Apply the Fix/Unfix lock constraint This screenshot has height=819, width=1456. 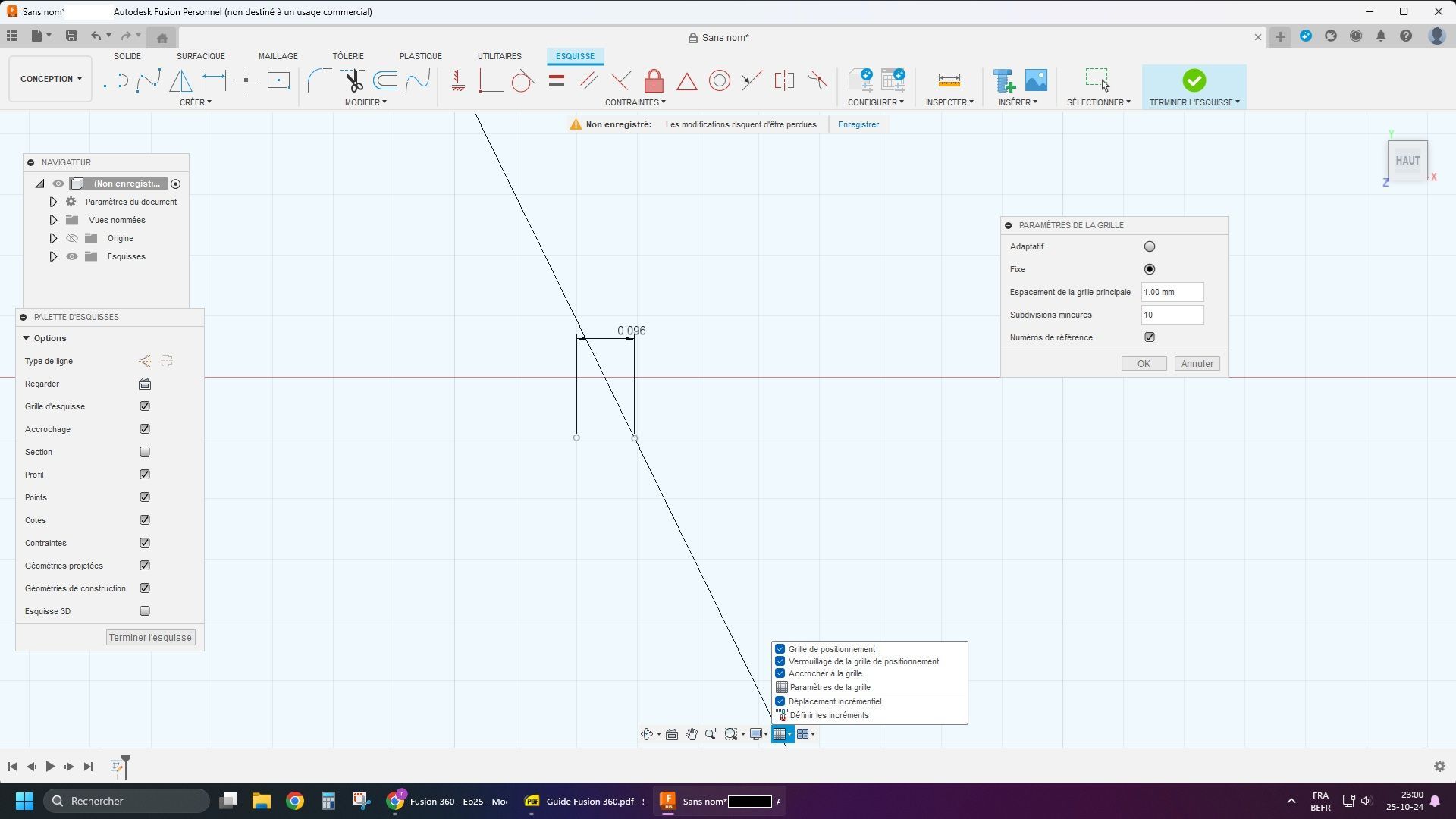(x=654, y=80)
